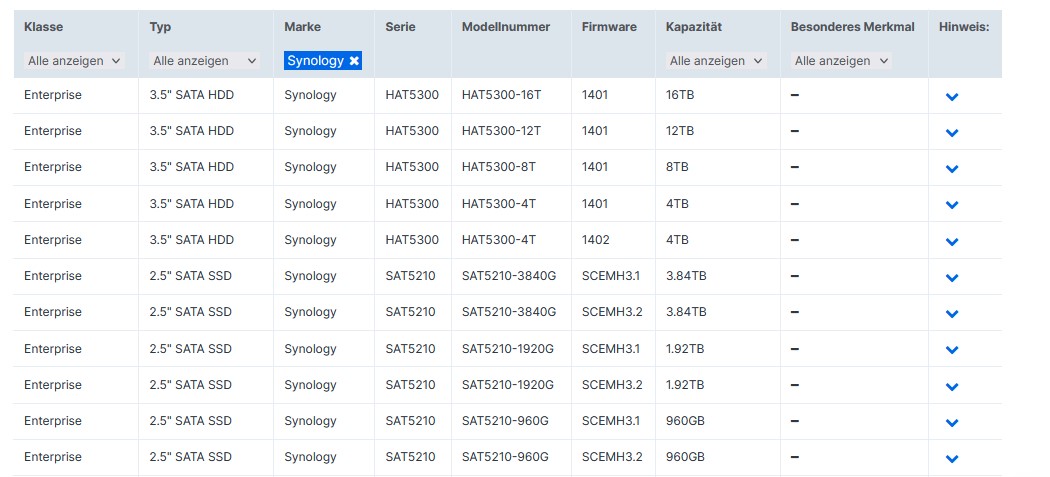Expand note for SAT5210-1920G firmware SCEMH3.2
This screenshot has width=1050, height=477.
[952, 387]
